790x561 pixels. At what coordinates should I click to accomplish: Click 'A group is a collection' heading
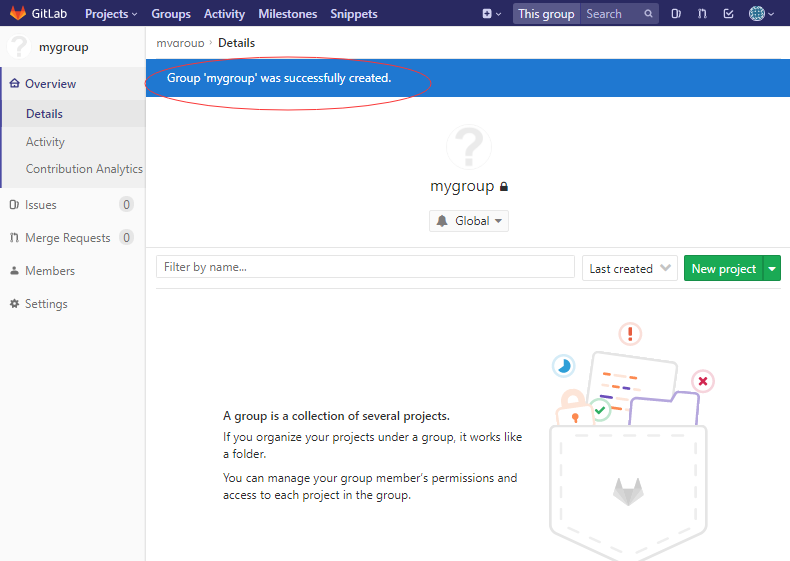pyautogui.click(x=337, y=416)
